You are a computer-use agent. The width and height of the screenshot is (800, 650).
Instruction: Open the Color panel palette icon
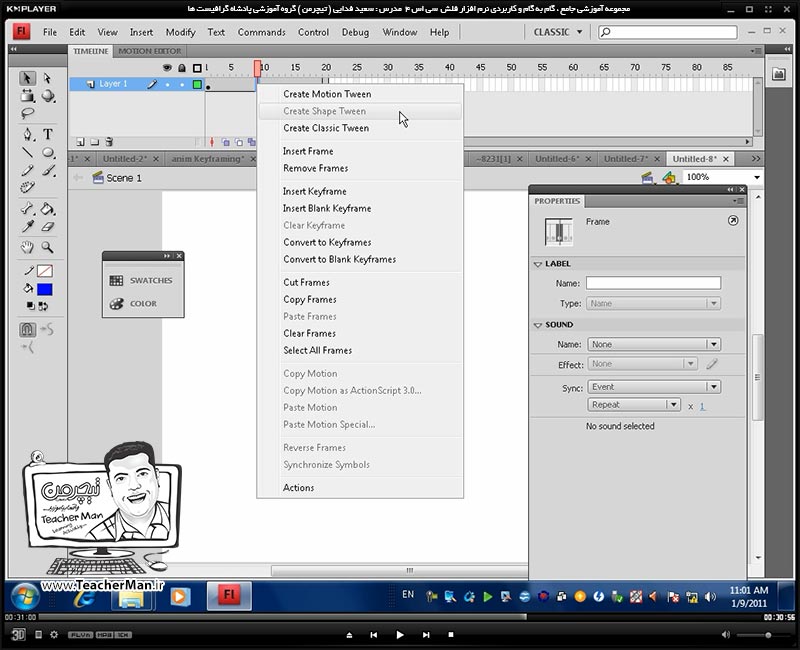click(x=116, y=304)
